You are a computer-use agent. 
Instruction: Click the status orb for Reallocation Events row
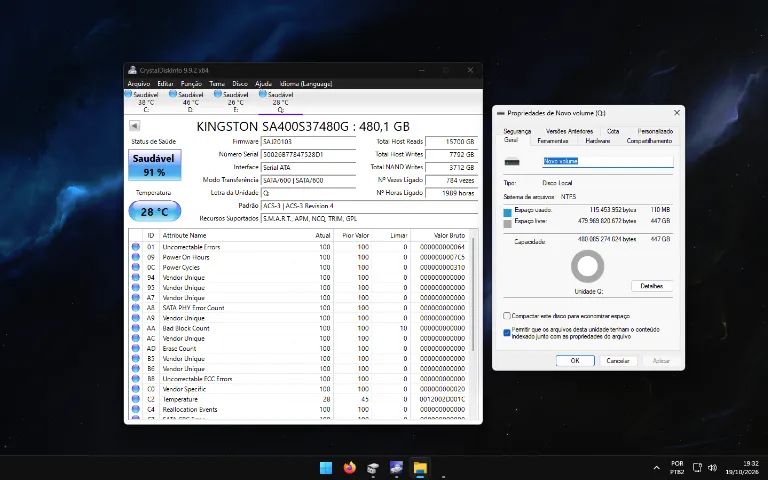[136, 409]
